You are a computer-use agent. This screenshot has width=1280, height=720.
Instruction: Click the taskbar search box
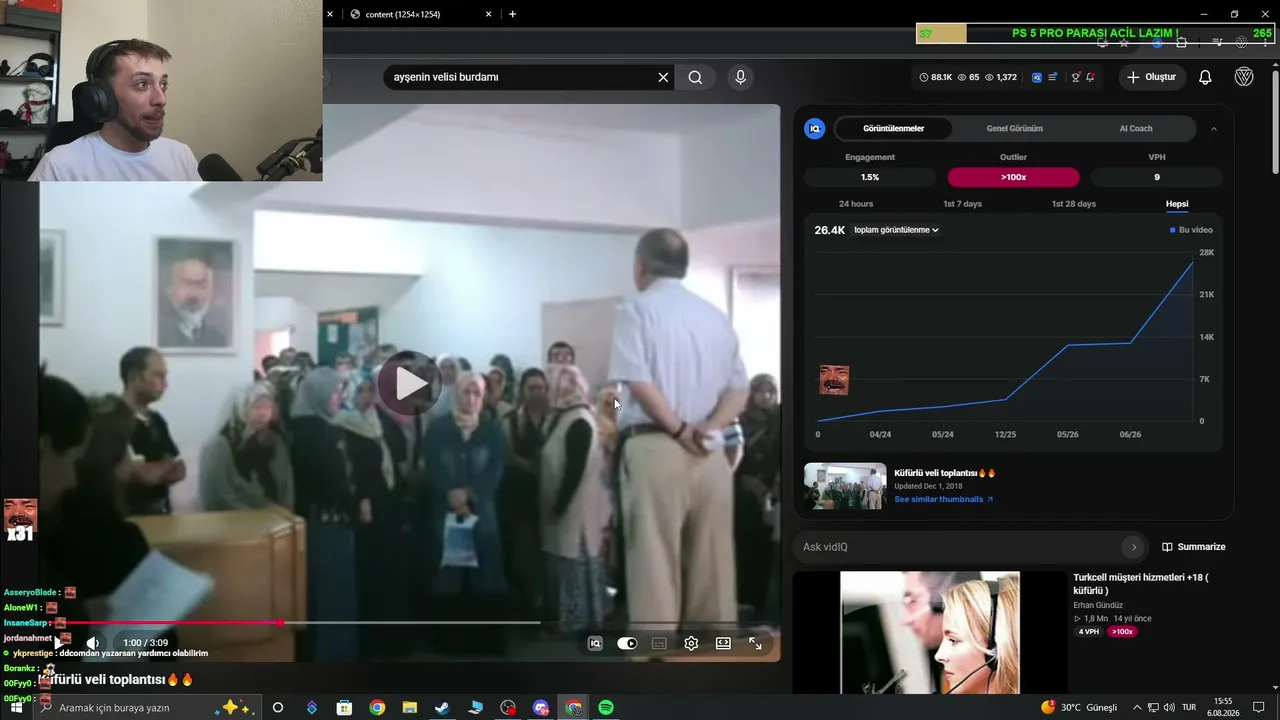(x=145, y=707)
